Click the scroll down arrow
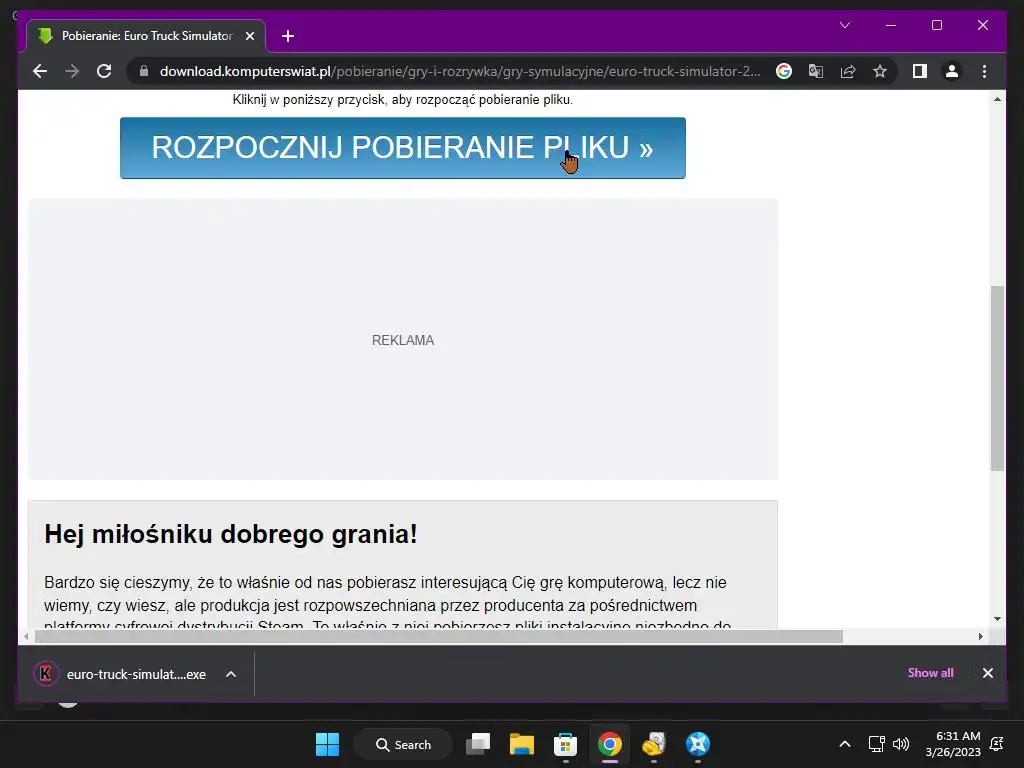The image size is (1024, 768). click(x=997, y=618)
